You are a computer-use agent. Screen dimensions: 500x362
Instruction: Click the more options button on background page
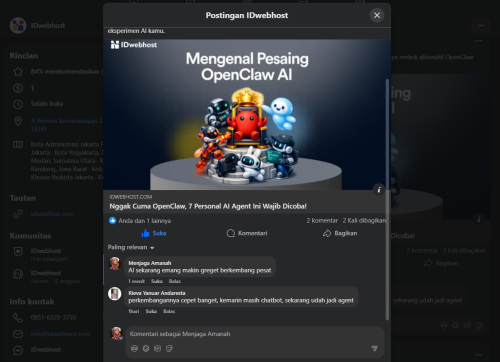tap(481, 26)
